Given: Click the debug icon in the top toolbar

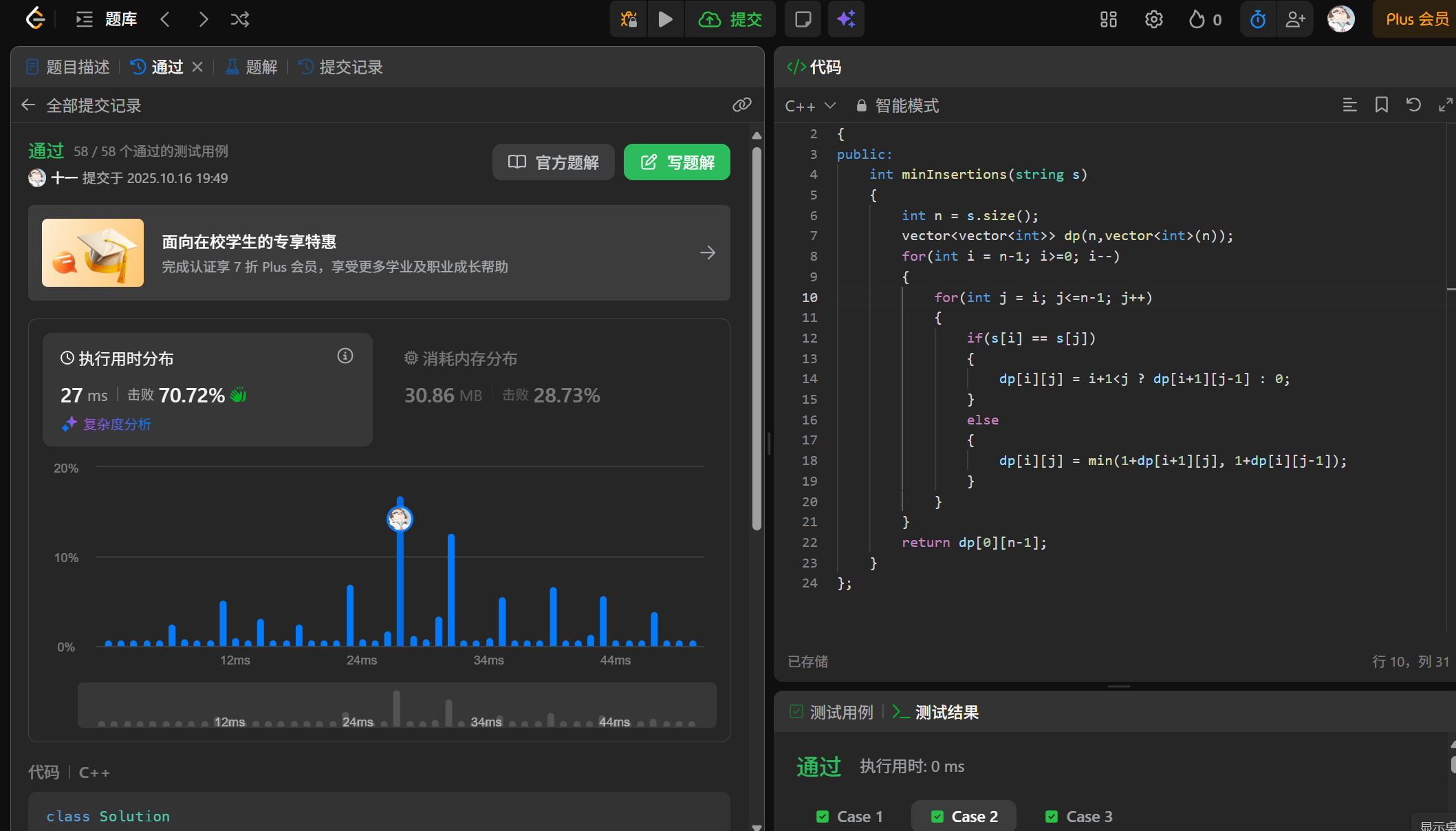Looking at the screenshot, I should [x=629, y=19].
